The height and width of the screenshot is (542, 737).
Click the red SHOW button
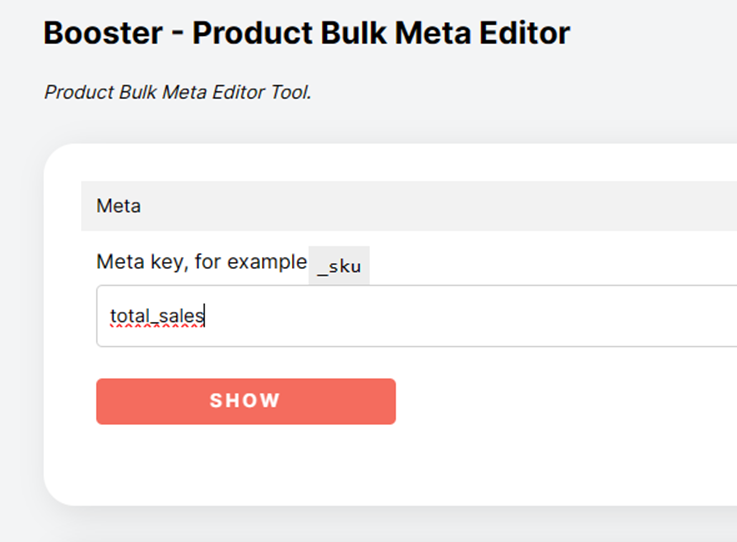[246, 401]
